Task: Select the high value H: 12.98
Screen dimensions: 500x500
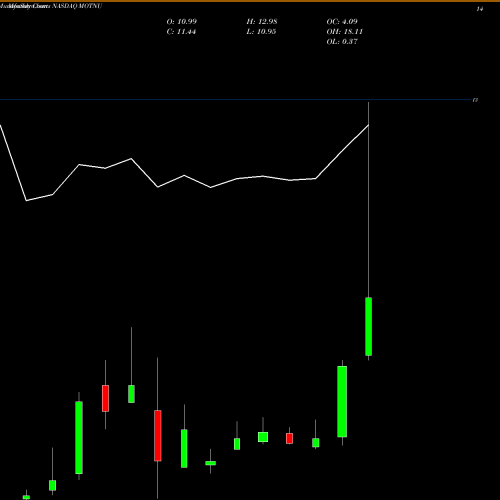Action: (262, 22)
